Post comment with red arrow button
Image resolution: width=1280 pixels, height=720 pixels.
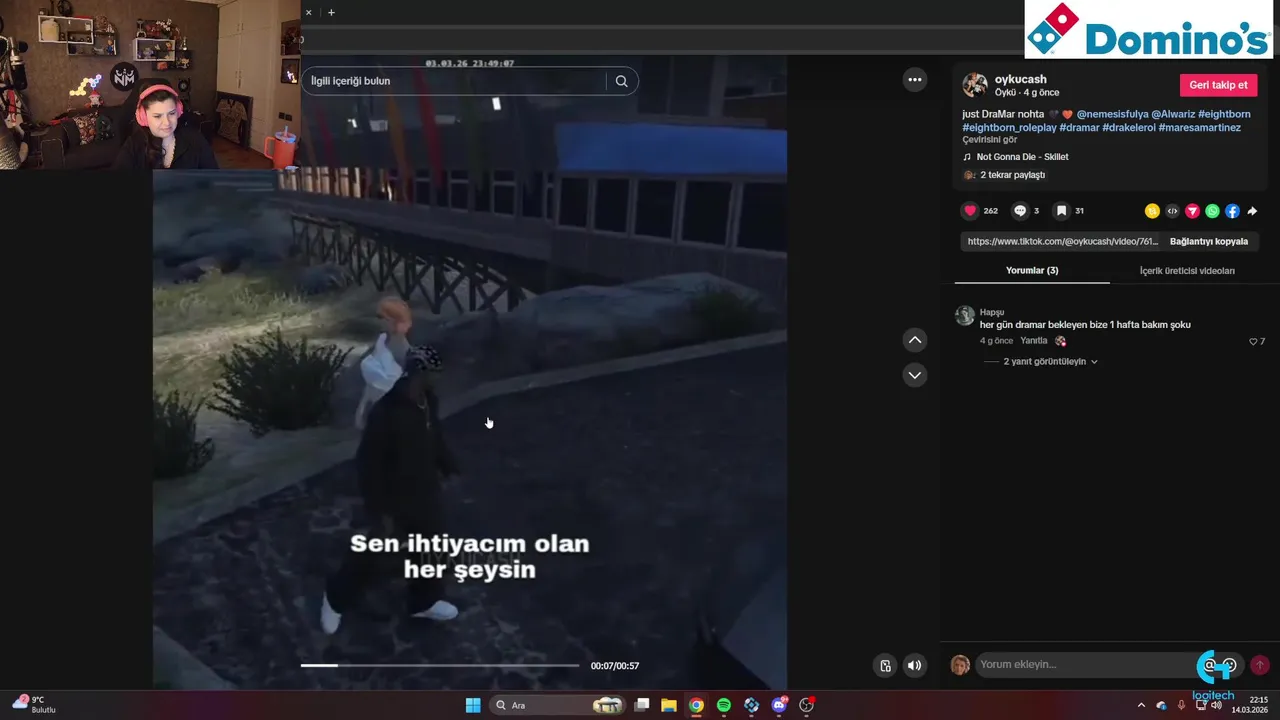(x=1260, y=665)
